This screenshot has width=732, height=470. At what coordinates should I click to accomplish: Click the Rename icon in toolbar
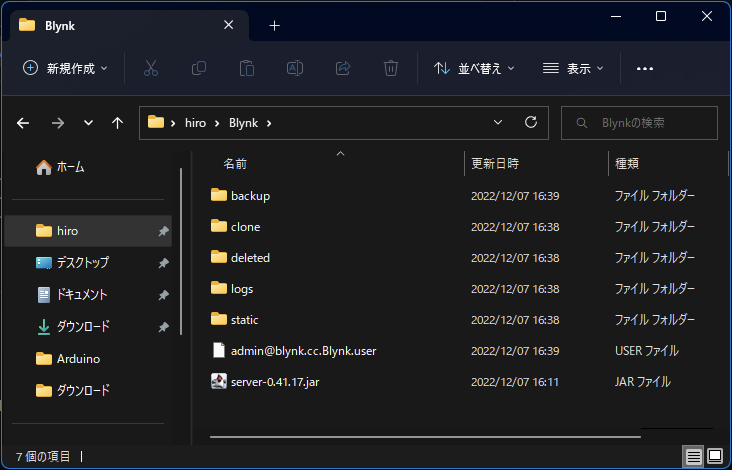(x=295, y=69)
